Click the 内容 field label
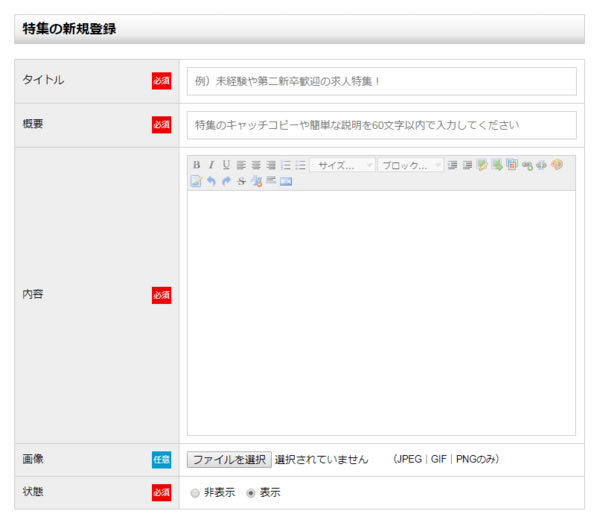 [33, 294]
